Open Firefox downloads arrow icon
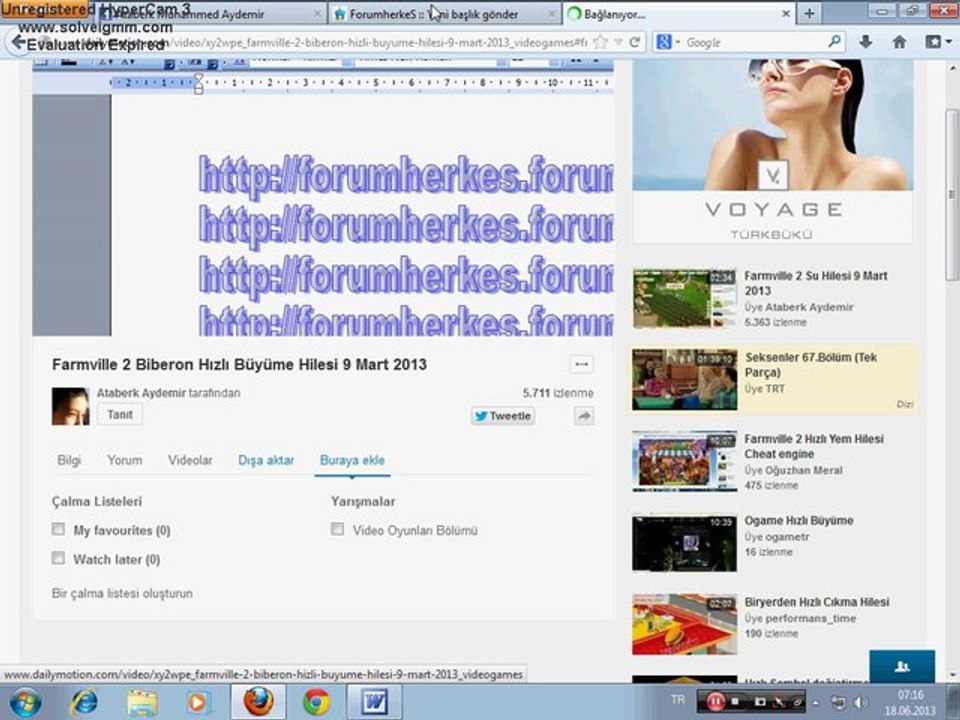The width and height of the screenshot is (960, 720). click(865, 42)
